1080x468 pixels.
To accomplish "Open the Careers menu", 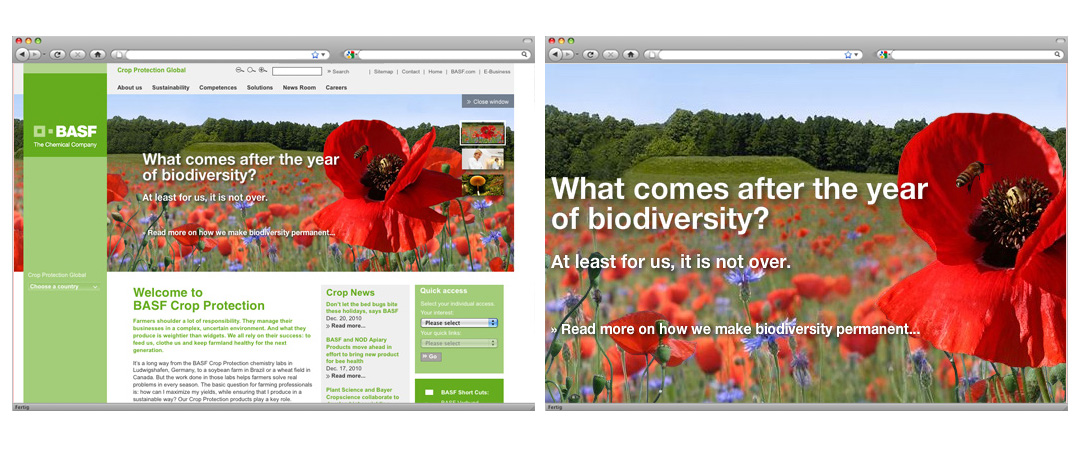I will coord(336,88).
